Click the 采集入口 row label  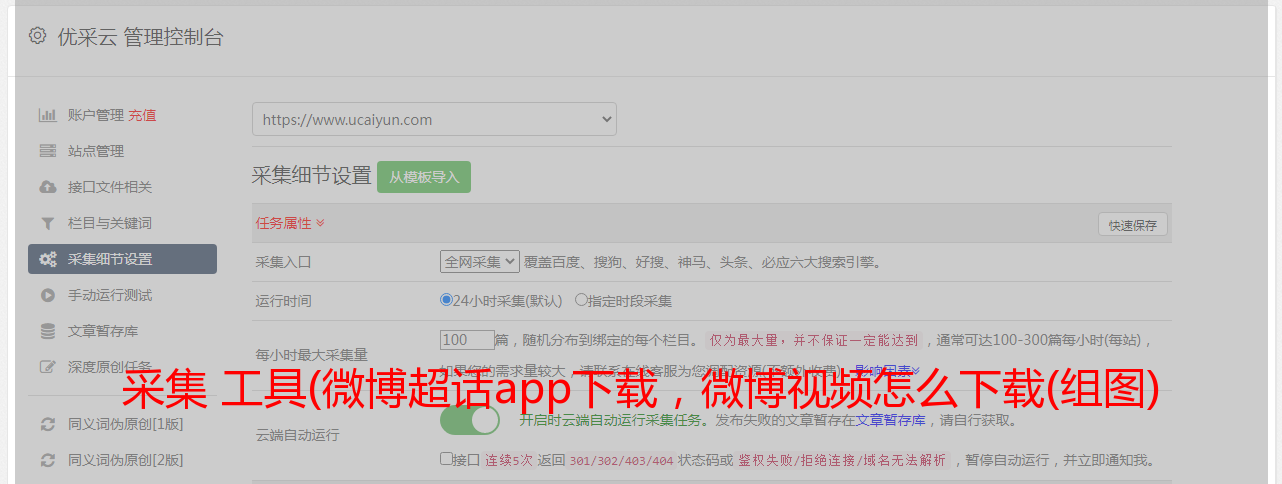click(x=284, y=262)
